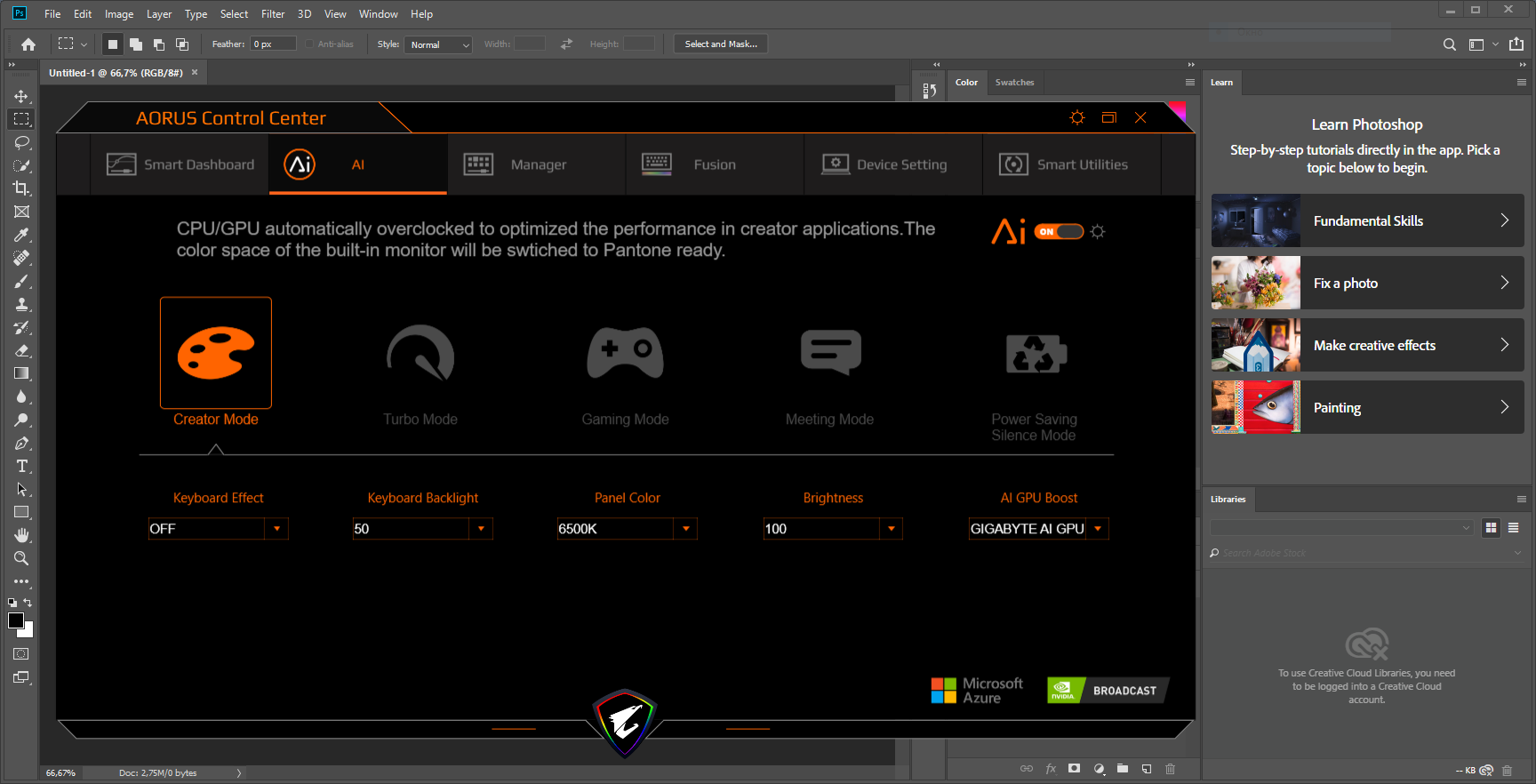Open the Keyboard Effect dropdown
Screen dimensions: 1536x784
pyautogui.click(x=276, y=529)
